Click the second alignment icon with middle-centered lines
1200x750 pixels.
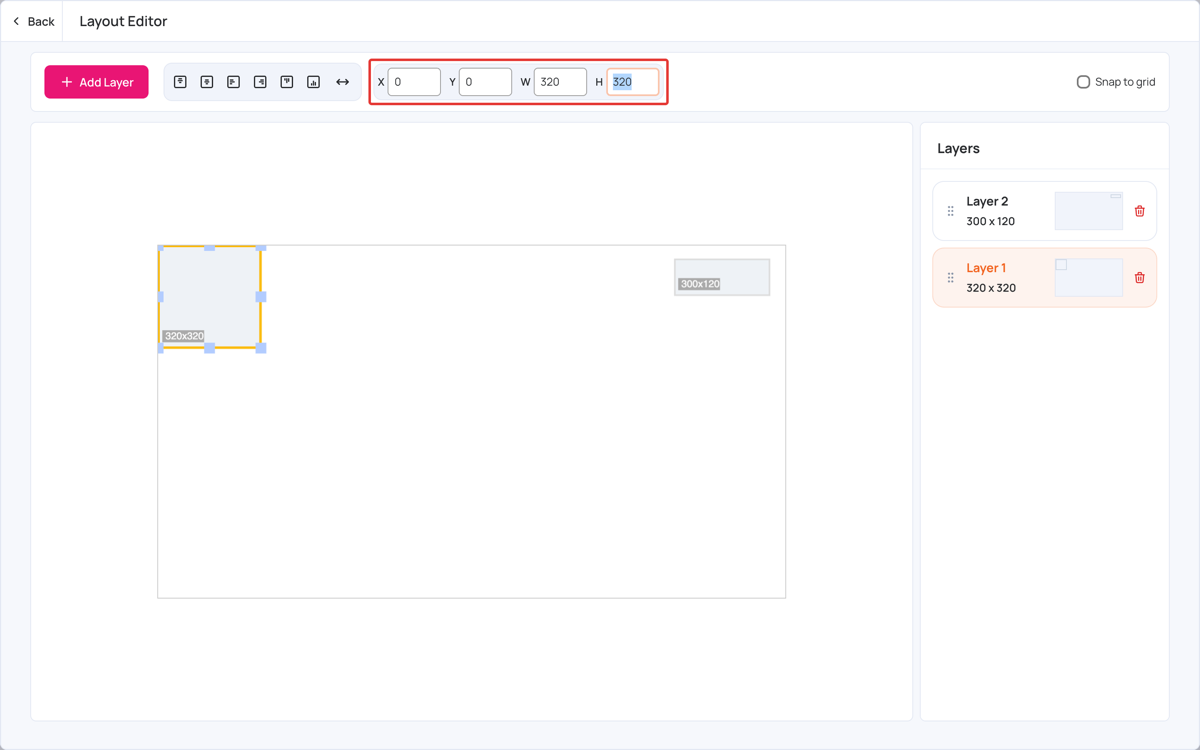(207, 82)
